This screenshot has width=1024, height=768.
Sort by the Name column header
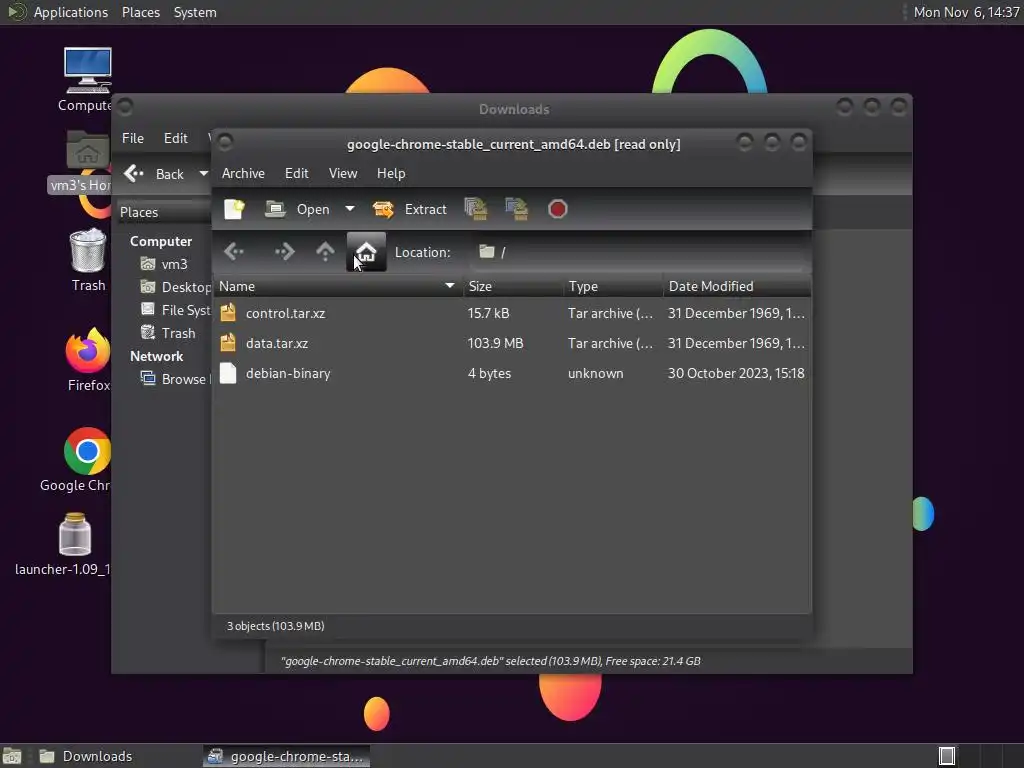pos(338,286)
